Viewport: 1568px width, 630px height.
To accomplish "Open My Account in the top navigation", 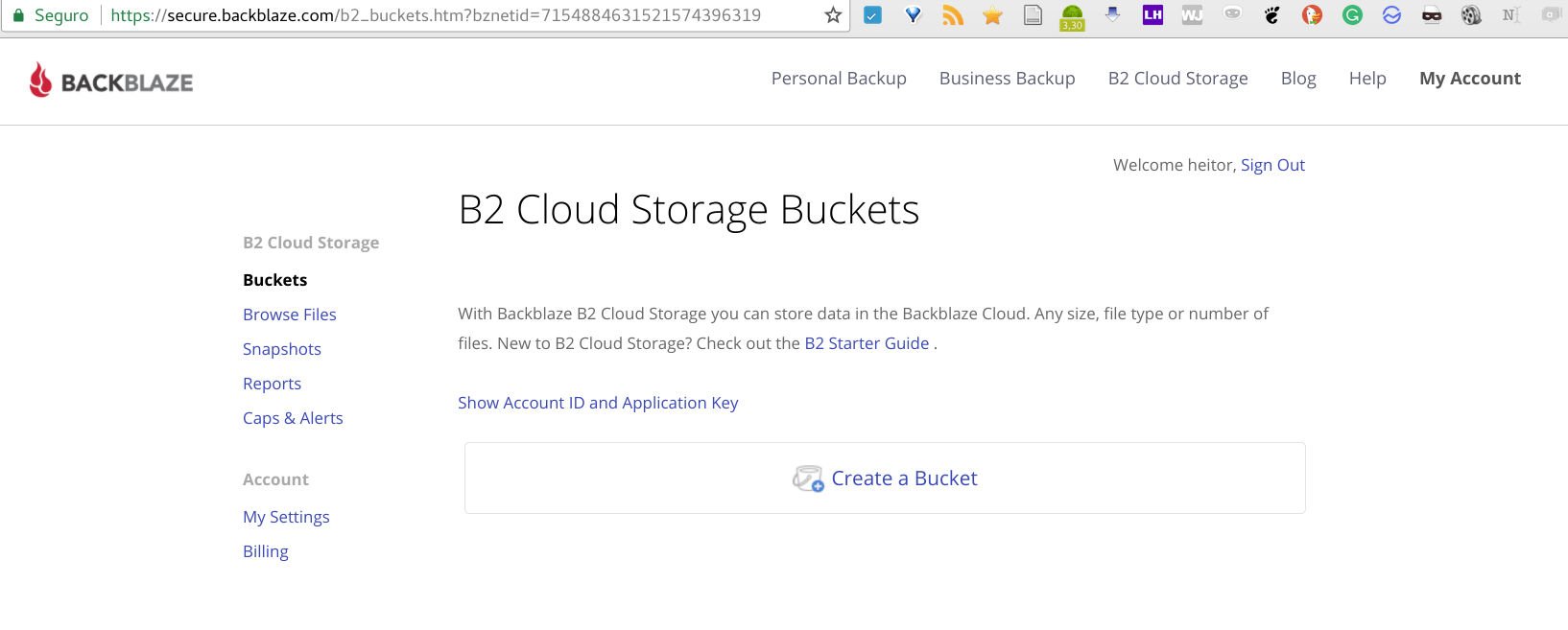I will coord(1470,79).
